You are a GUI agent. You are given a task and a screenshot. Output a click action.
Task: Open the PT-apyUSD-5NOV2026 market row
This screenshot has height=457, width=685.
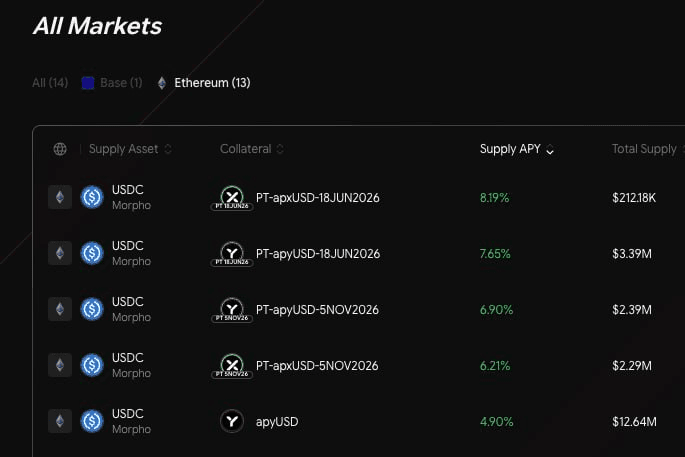point(359,309)
